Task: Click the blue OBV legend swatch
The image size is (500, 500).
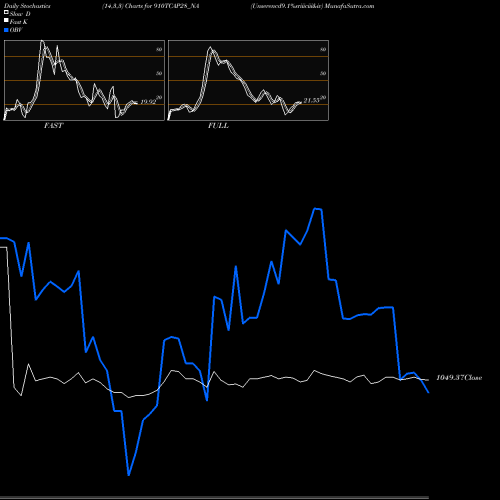Action: [6, 30]
